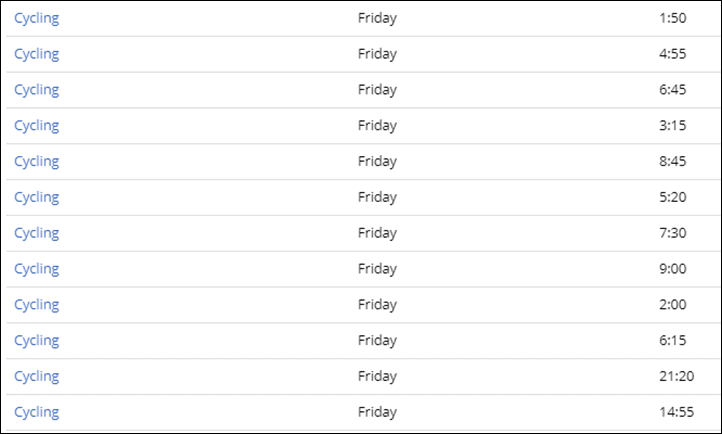Screen dimensions: 722x434
Task: Open the Cycling link in the 6:45 row
Action: coord(36,90)
